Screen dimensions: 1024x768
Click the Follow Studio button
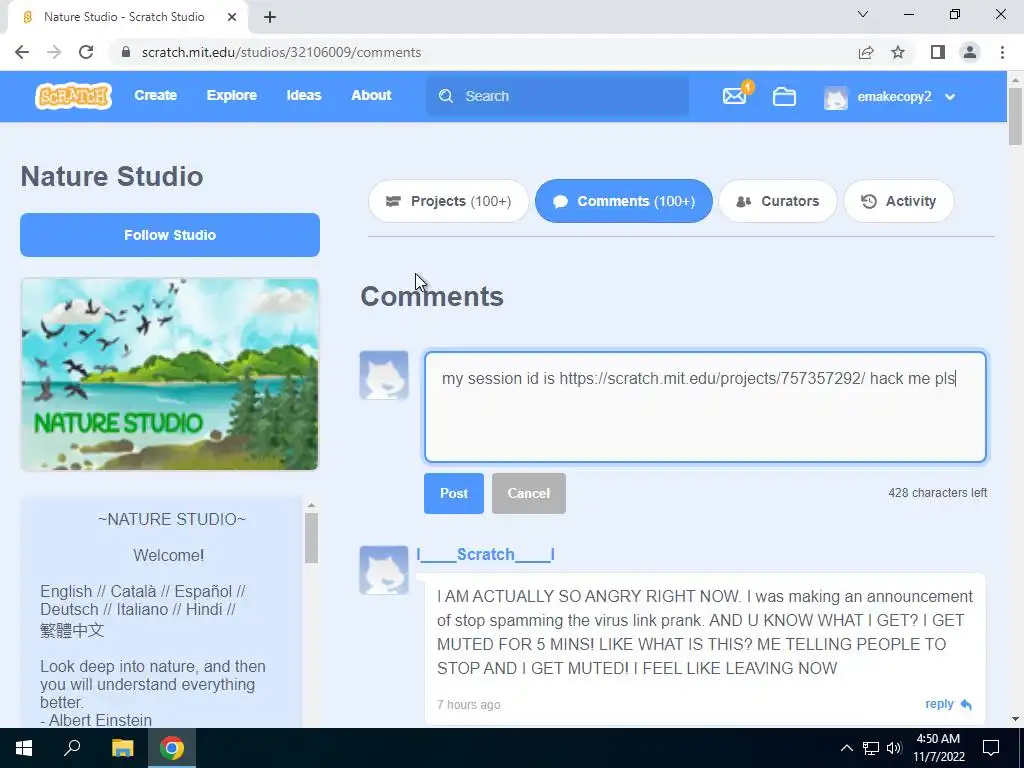(170, 235)
